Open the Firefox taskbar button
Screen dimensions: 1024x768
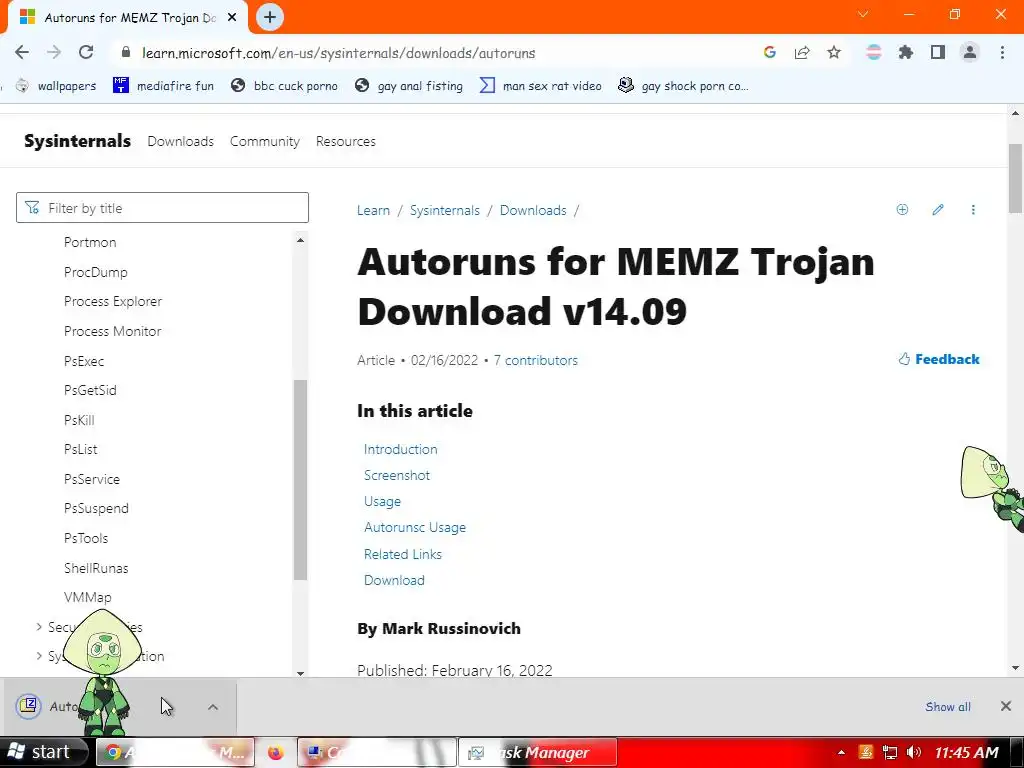[275, 752]
